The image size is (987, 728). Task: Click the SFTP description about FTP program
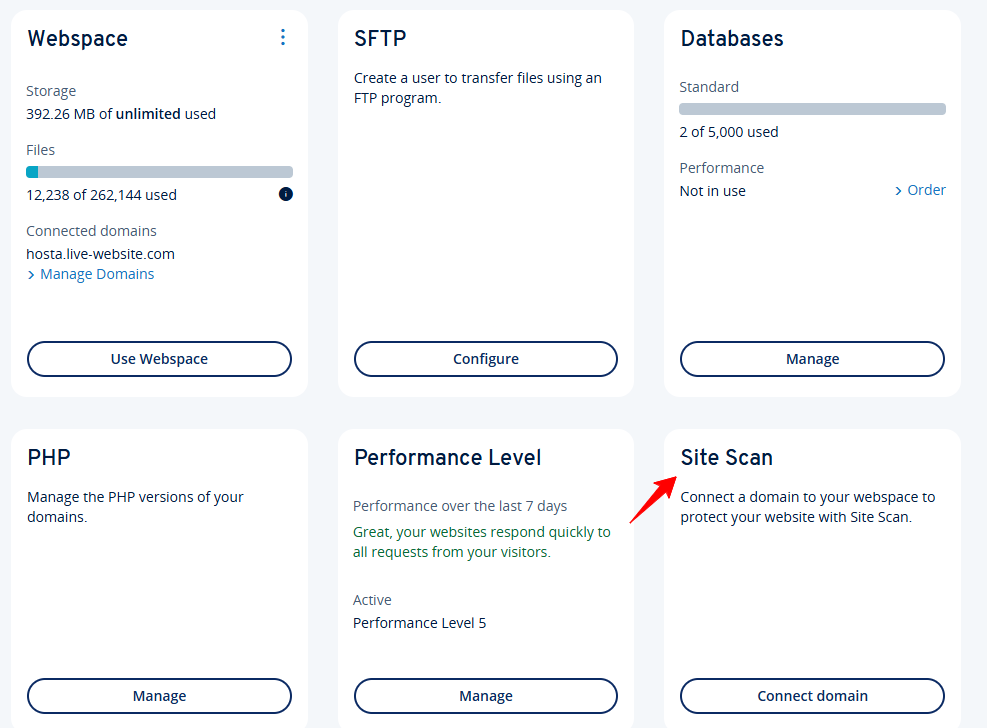[478, 88]
